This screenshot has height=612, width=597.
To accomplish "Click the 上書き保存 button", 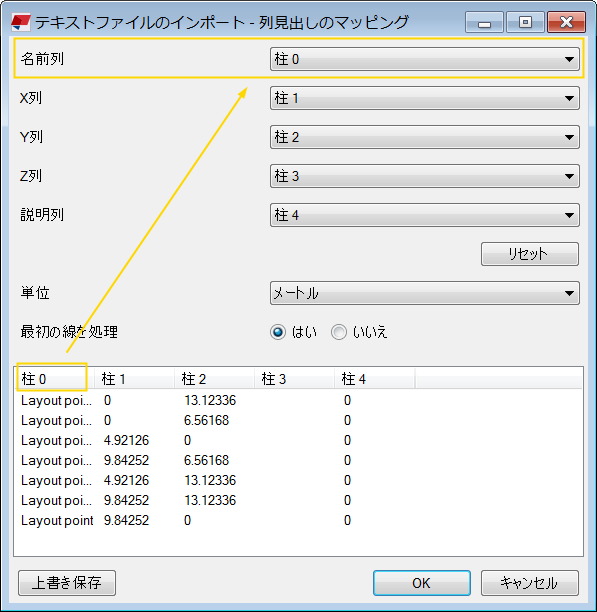I will (67, 583).
